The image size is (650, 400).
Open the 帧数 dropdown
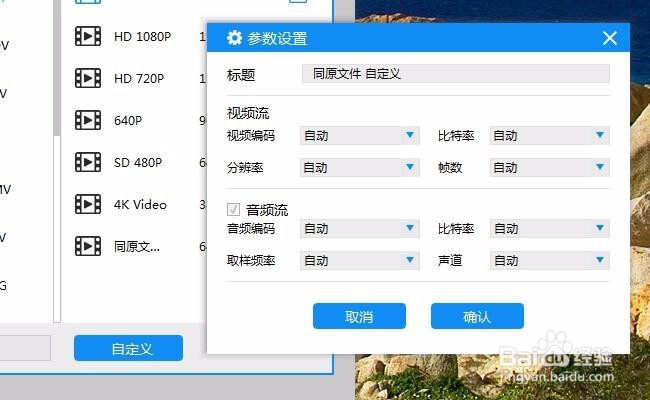pos(549,167)
